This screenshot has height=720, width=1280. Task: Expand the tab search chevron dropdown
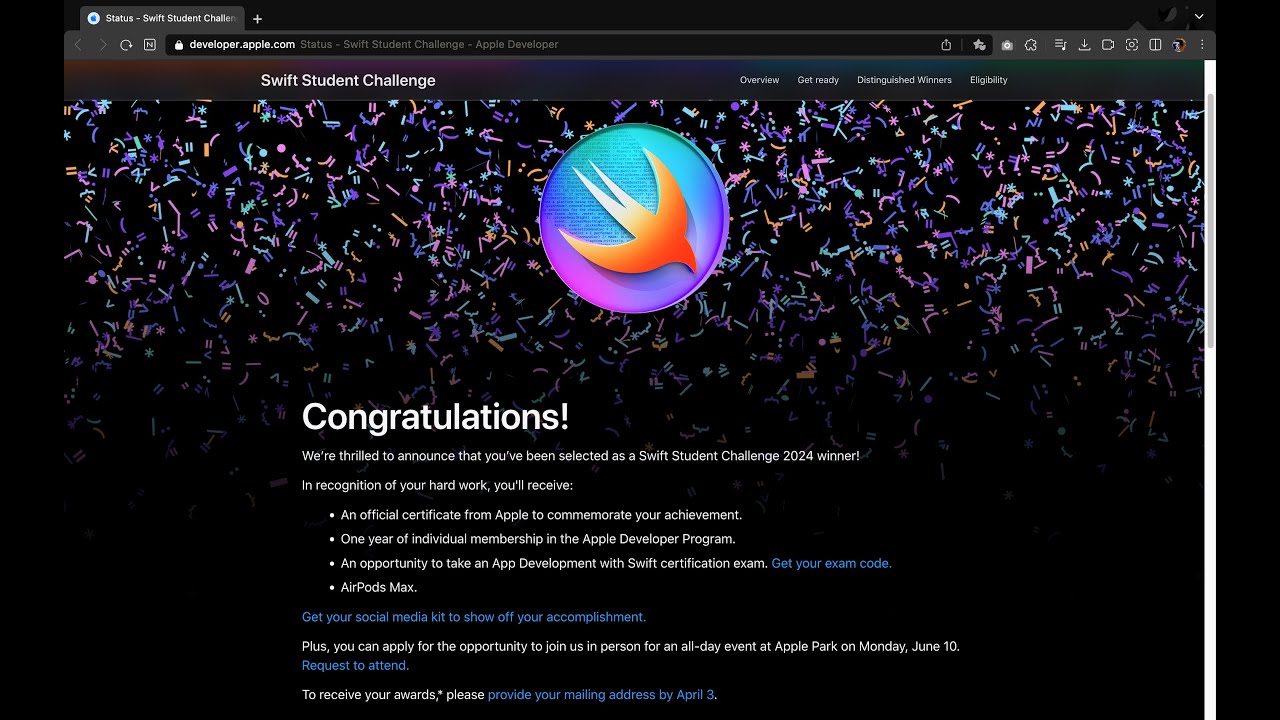[x=1199, y=17]
